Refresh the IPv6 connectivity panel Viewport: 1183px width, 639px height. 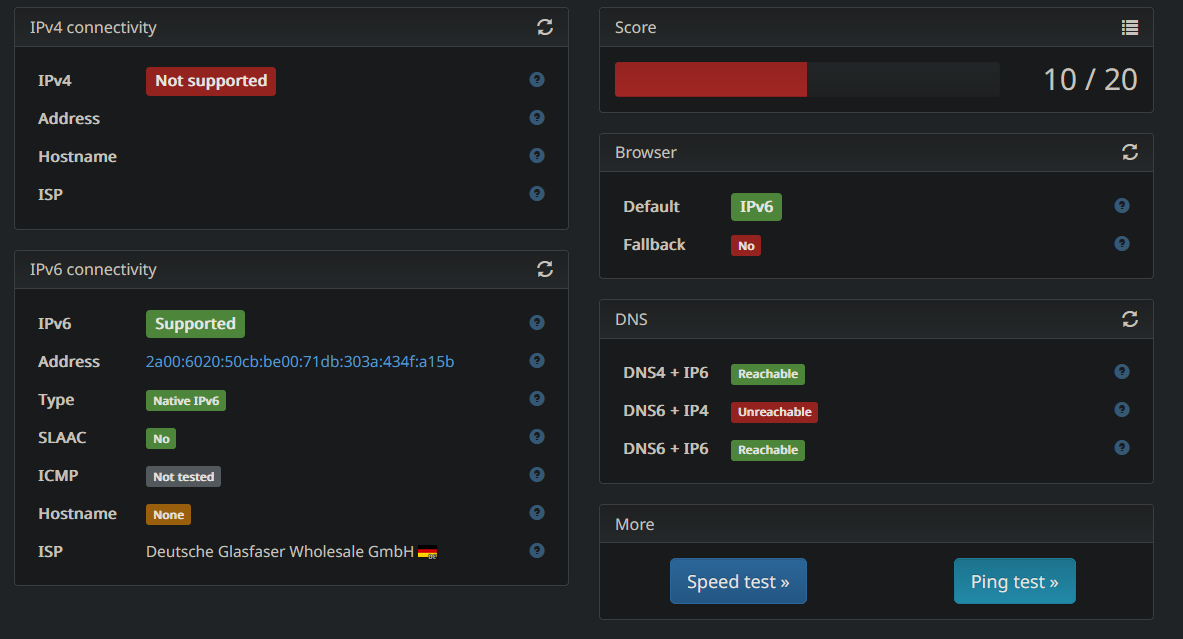(x=545, y=269)
